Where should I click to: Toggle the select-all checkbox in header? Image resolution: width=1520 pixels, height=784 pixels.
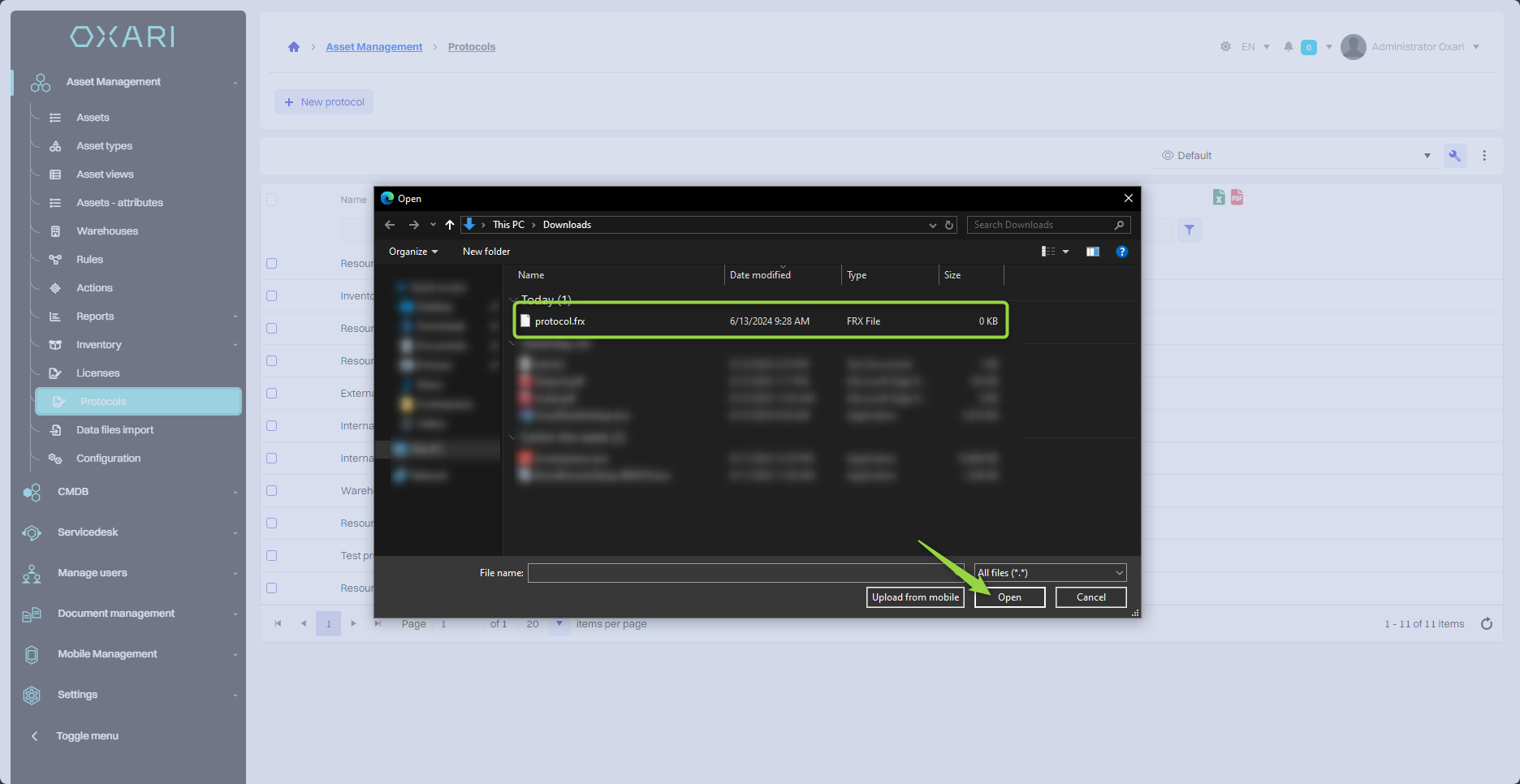[272, 200]
